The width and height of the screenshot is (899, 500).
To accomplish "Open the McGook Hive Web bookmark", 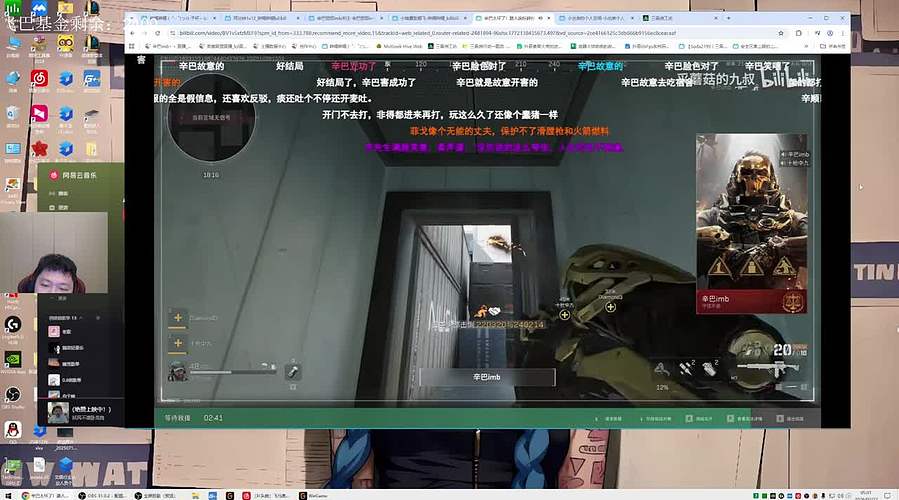I will [x=399, y=46].
